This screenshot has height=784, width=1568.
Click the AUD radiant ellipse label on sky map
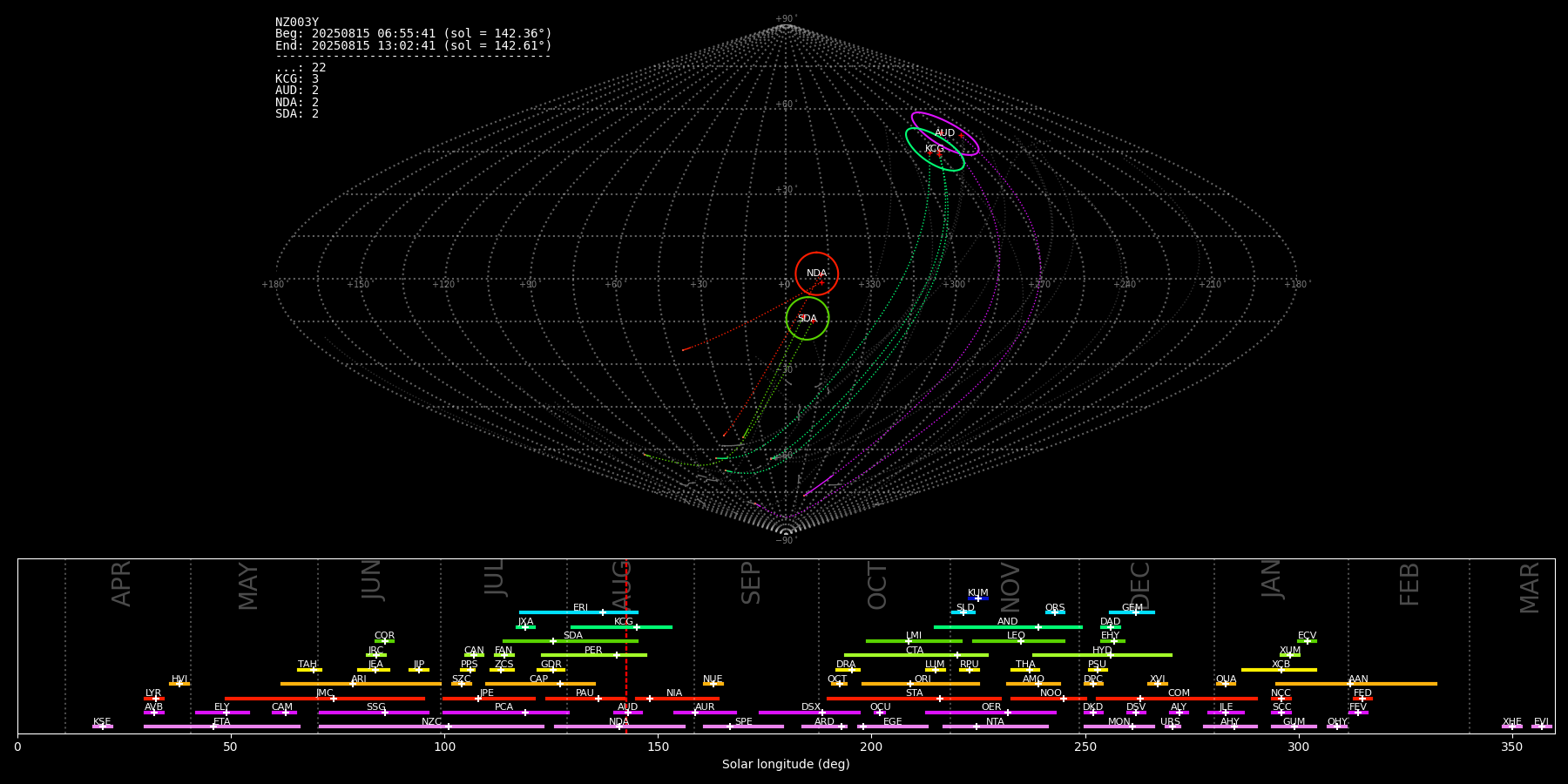(944, 133)
